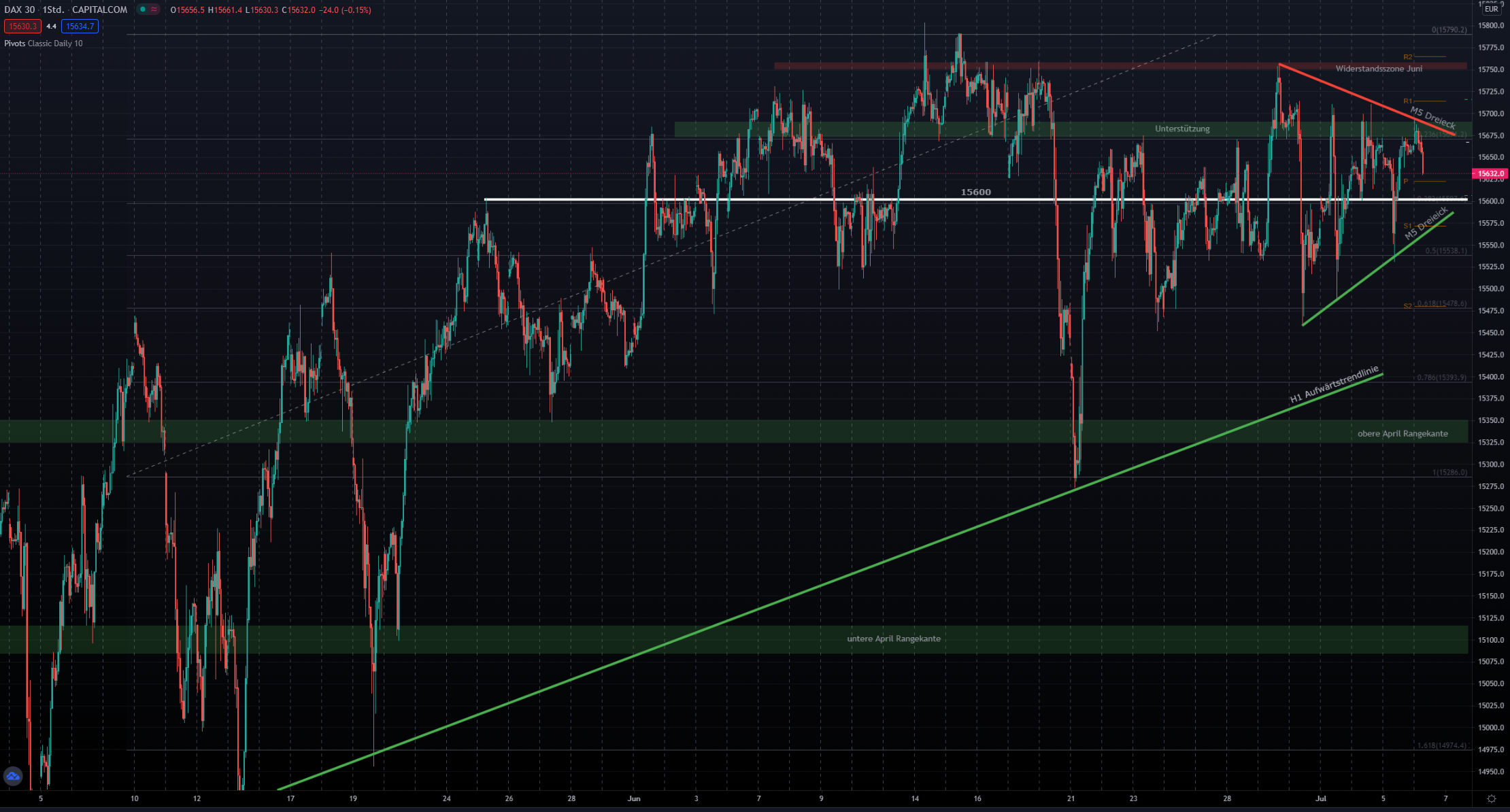Click the blue buy price 15634.7 button
The width and height of the screenshot is (1510, 812).
click(80, 27)
